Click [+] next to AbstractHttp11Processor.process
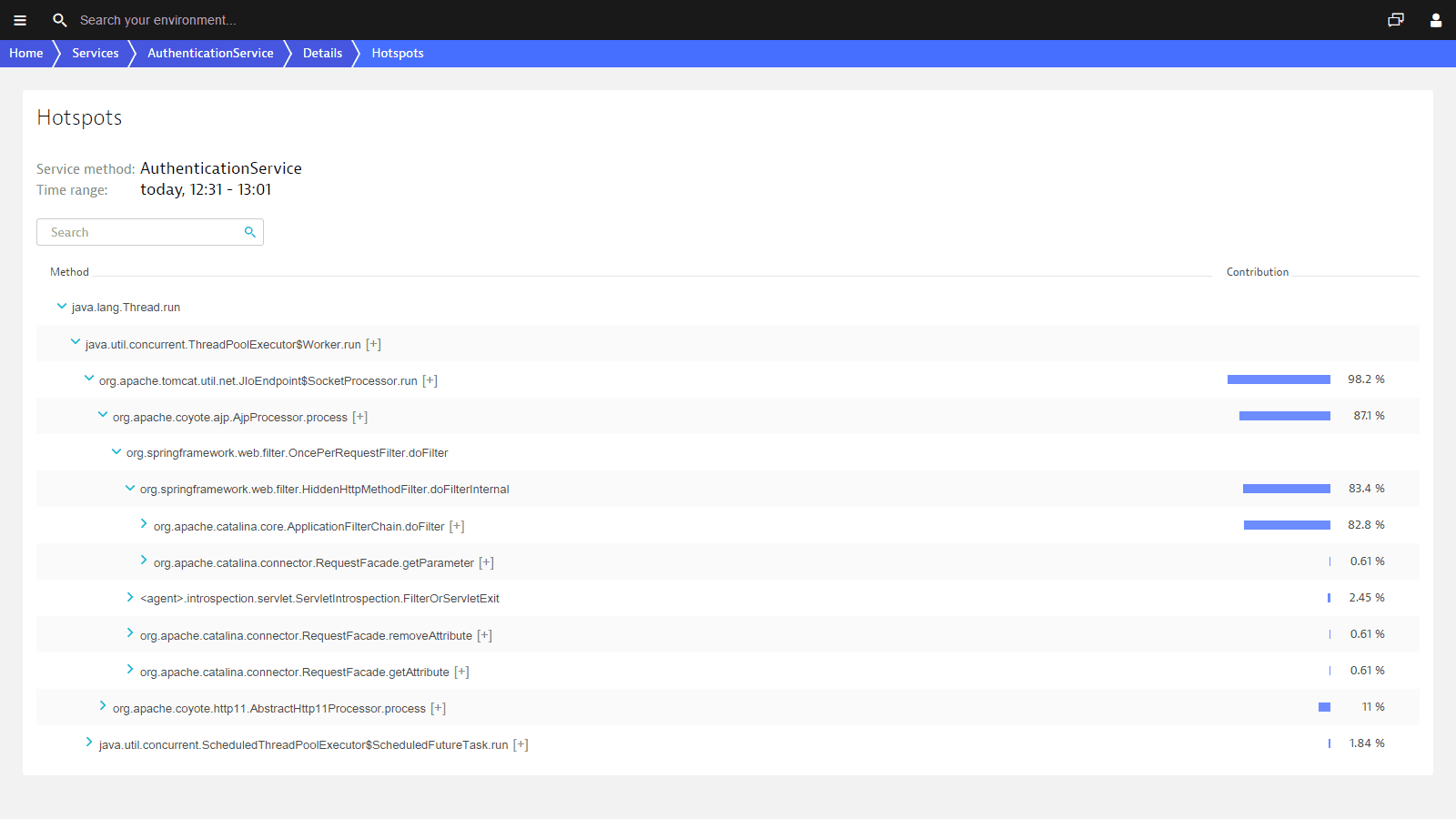 point(439,708)
